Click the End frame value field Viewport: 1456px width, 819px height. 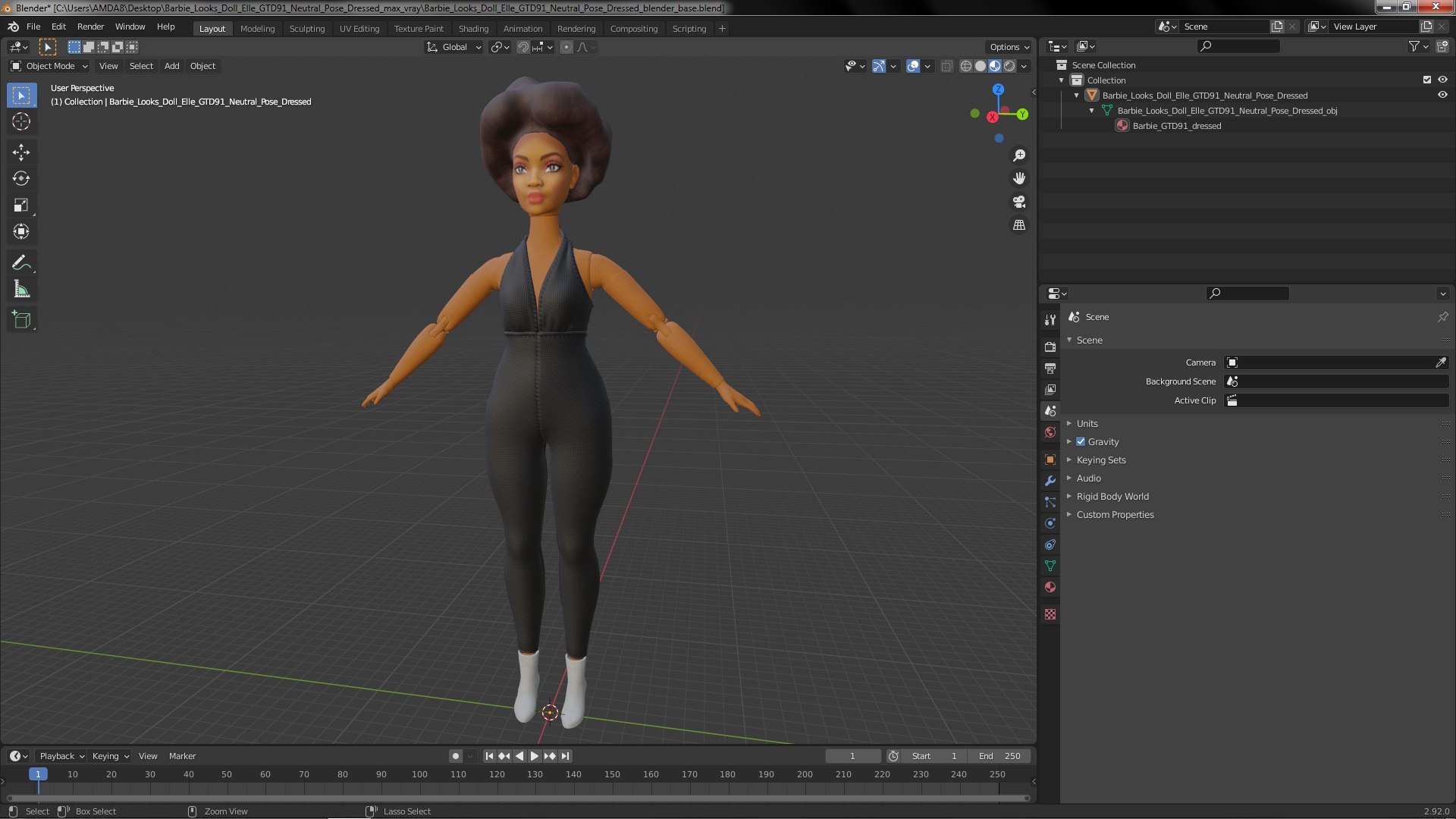coord(999,756)
